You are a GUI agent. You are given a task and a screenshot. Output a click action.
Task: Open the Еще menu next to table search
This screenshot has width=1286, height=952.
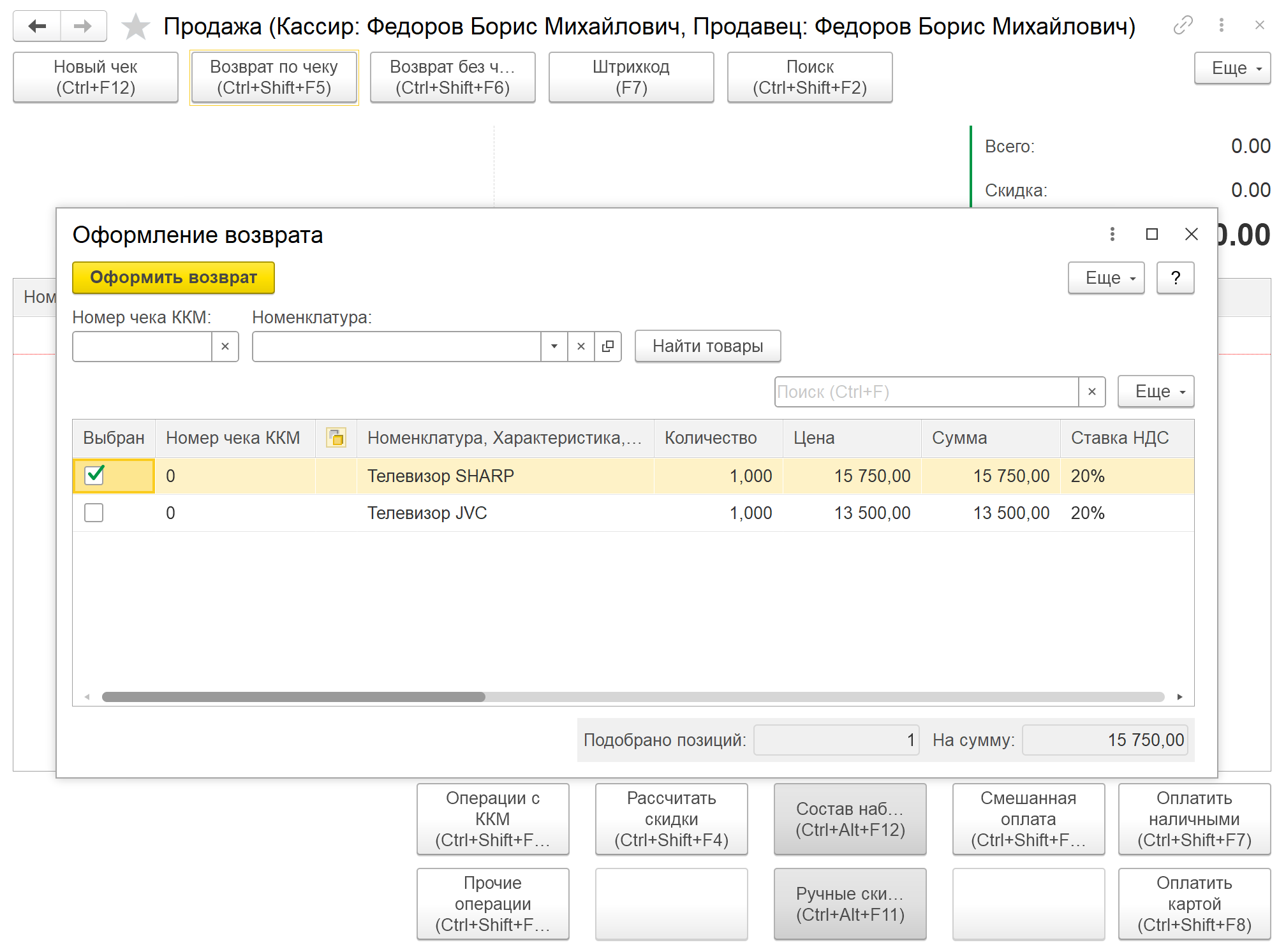[x=1155, y=392]
